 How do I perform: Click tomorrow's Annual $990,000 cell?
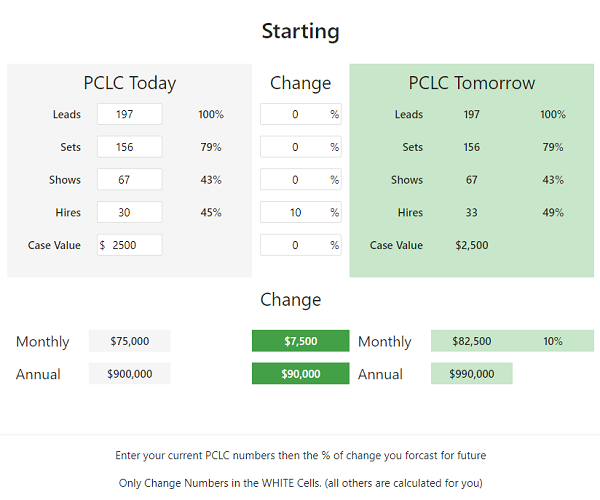[x=471, y=374]
